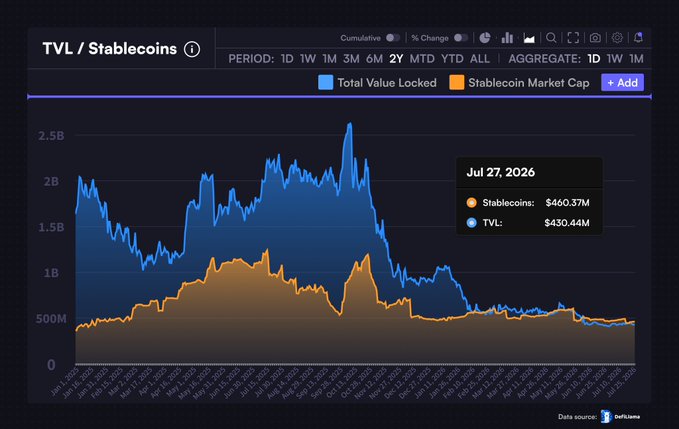Click the TVL / Stablecoins chart title
The height and width of the screenshot is (429, 679).
(110, 49)
